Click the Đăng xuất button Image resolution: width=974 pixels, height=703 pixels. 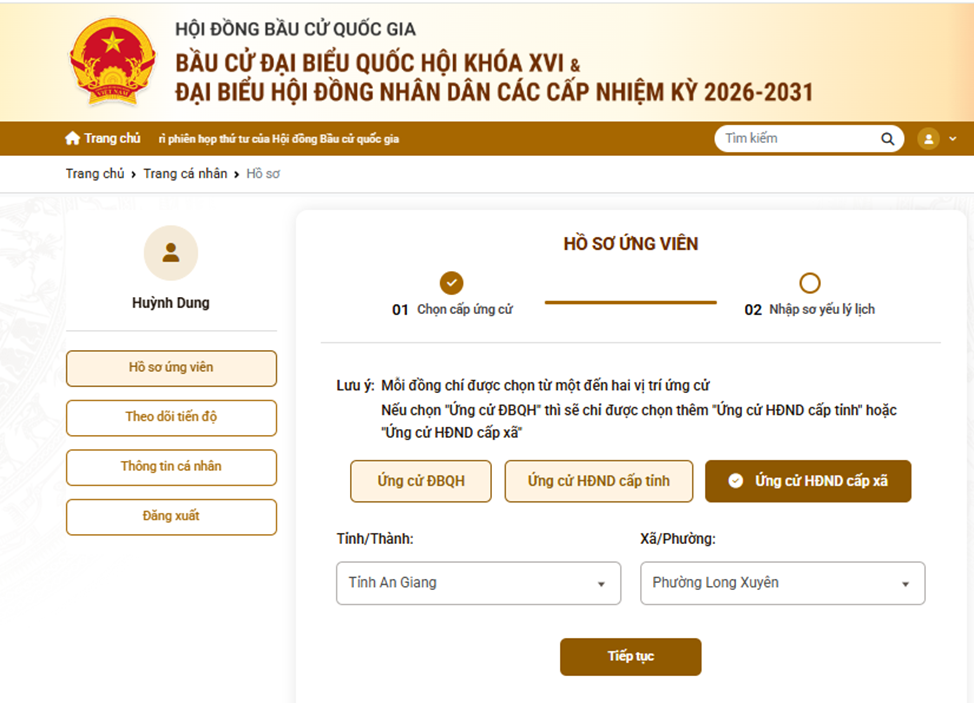click(171, 516)
